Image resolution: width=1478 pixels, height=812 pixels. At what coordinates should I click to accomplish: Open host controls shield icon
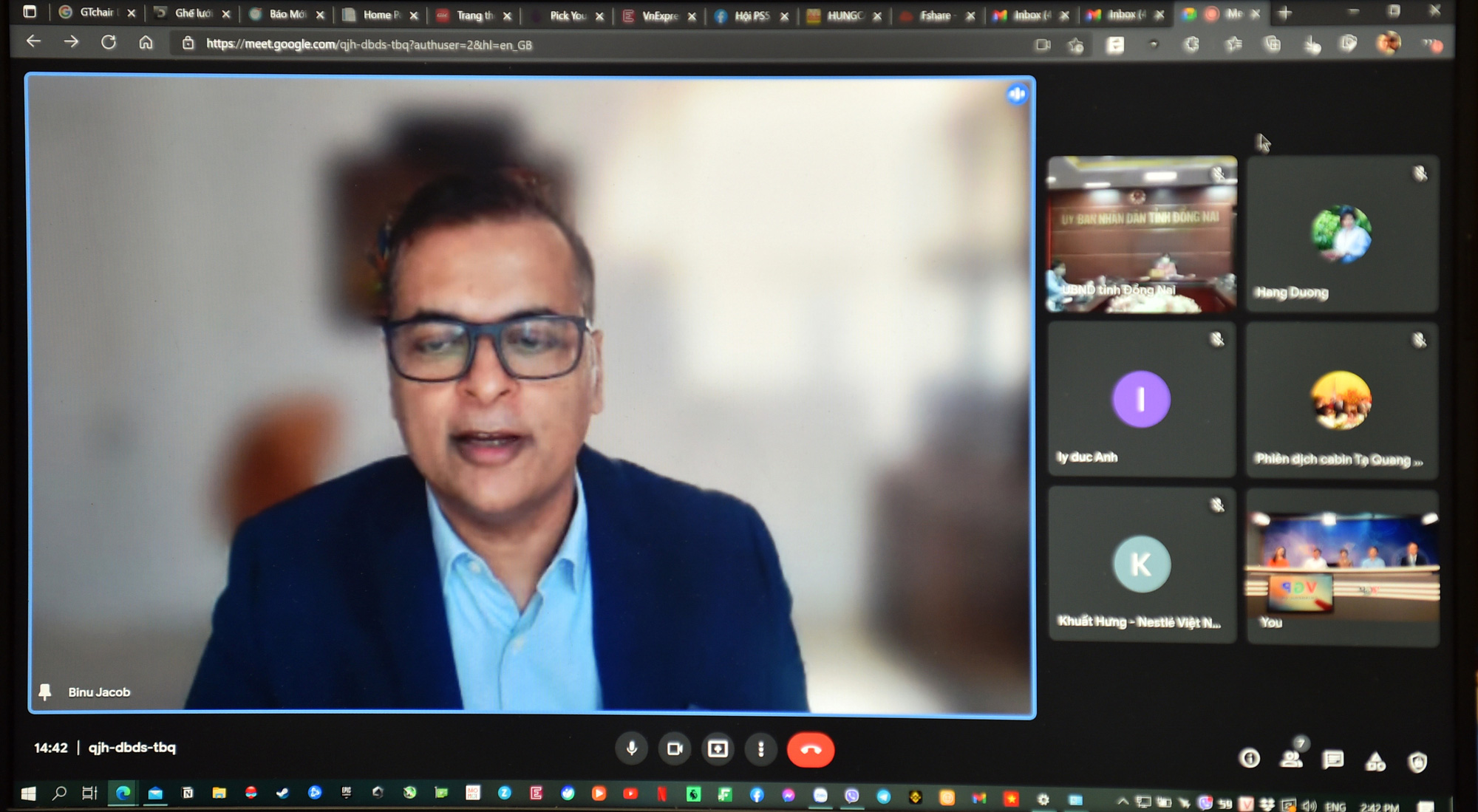[1417, 762]
